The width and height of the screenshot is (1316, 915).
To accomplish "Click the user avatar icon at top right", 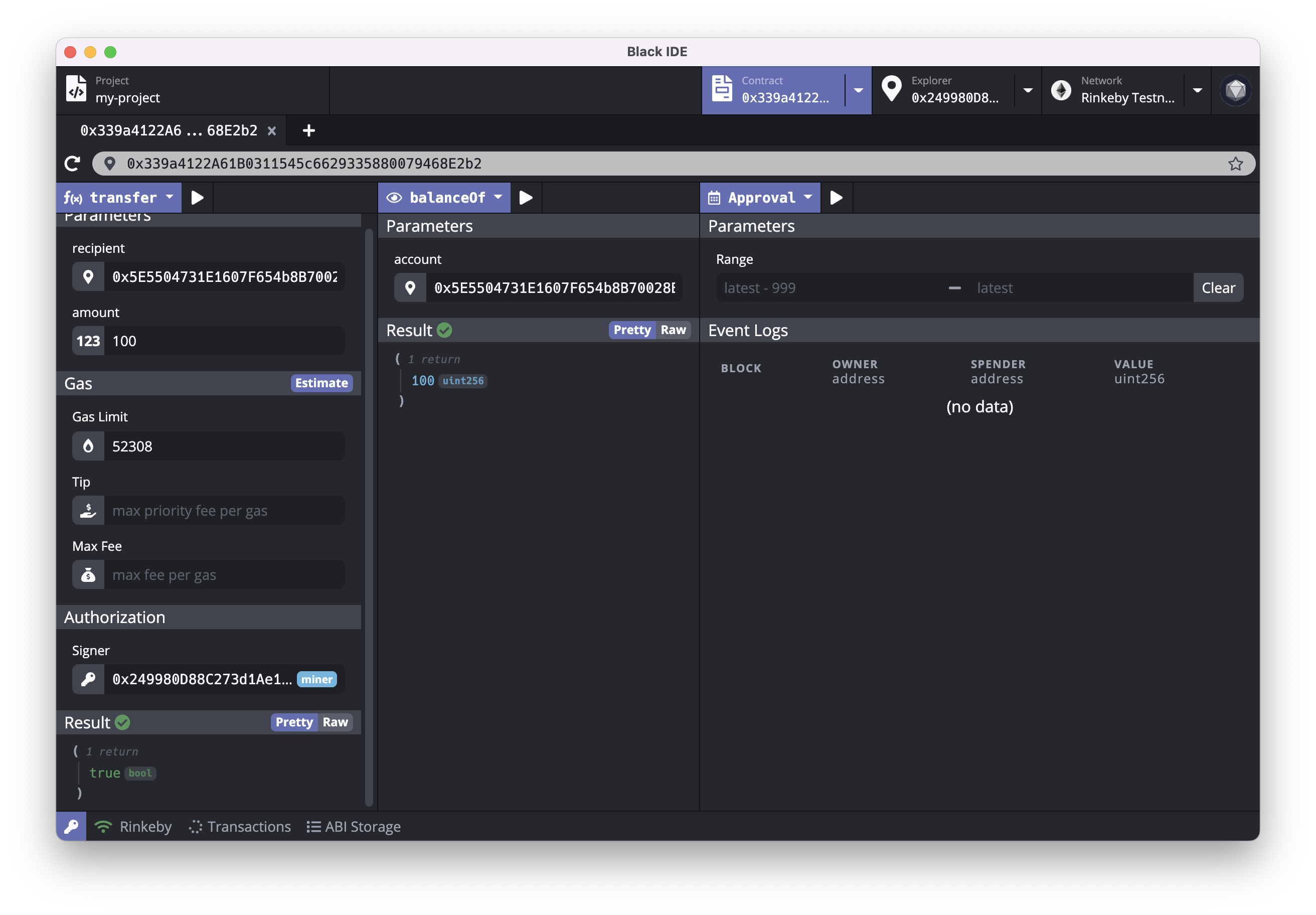I will point(1235,91).
